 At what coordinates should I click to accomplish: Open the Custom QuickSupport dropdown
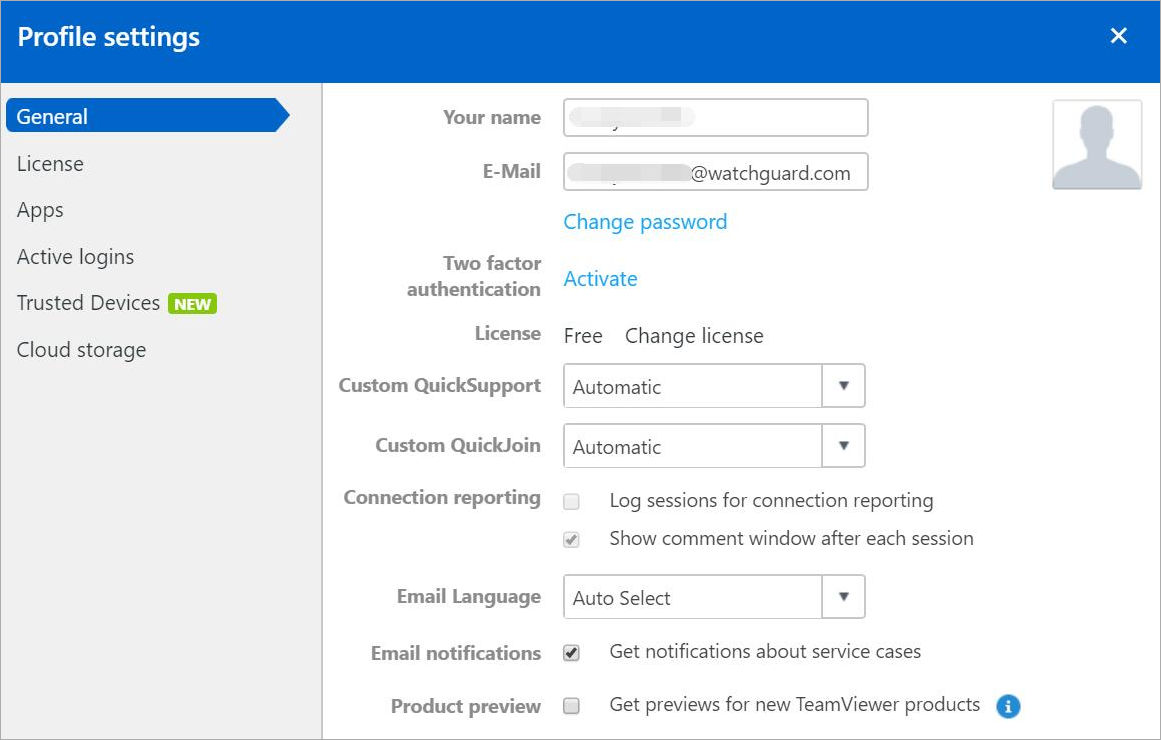[x=844, y=386]
